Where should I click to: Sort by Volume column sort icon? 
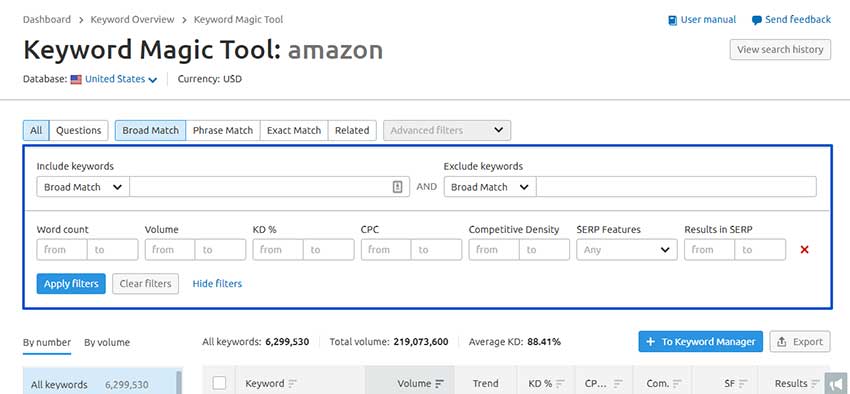pos(440,384)
